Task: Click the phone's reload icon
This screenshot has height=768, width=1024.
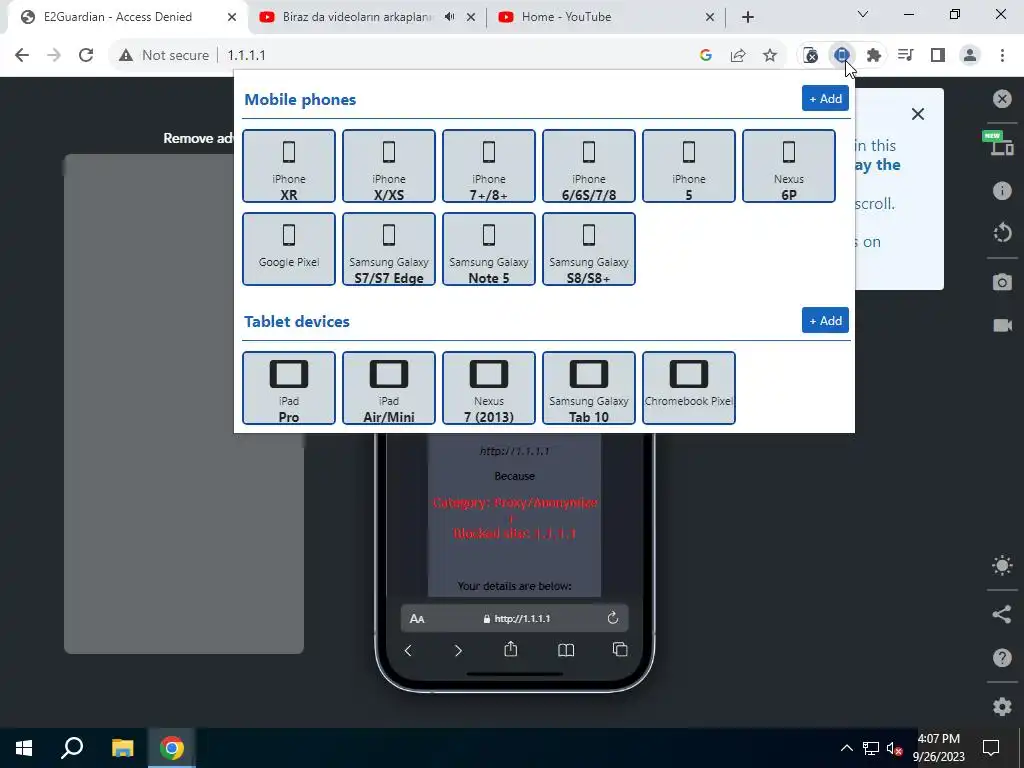Action: (x=613, y=618)
